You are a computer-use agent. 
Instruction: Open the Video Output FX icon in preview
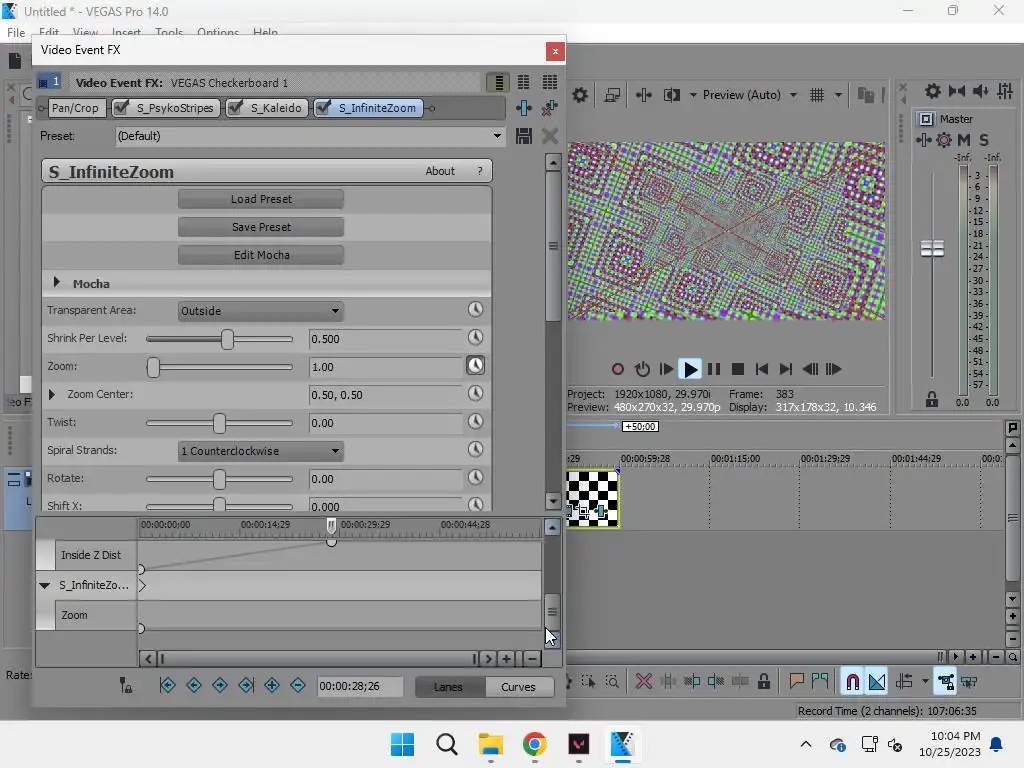tap(644, 95)
